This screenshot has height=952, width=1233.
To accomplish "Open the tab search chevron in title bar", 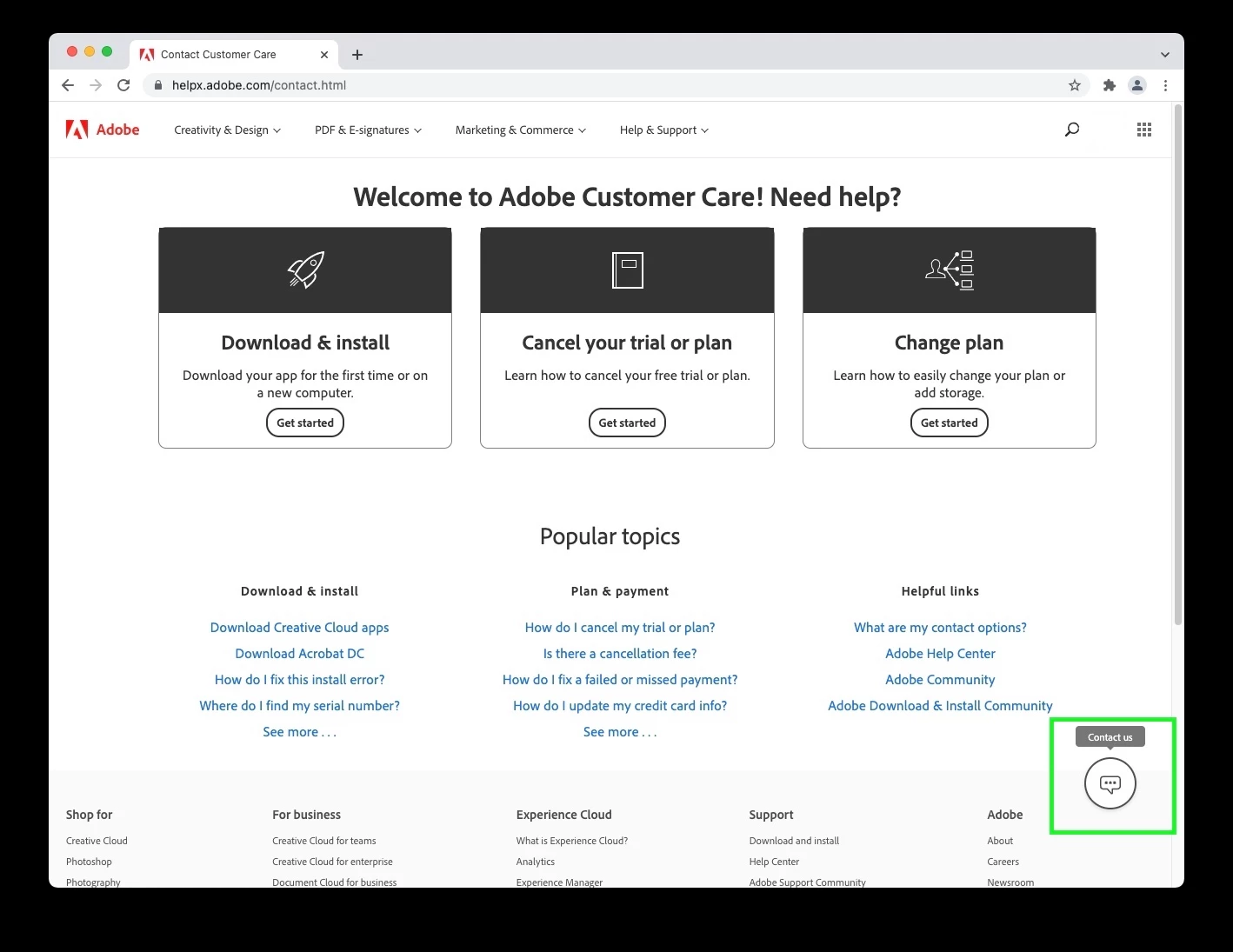I will point(1165,55).
